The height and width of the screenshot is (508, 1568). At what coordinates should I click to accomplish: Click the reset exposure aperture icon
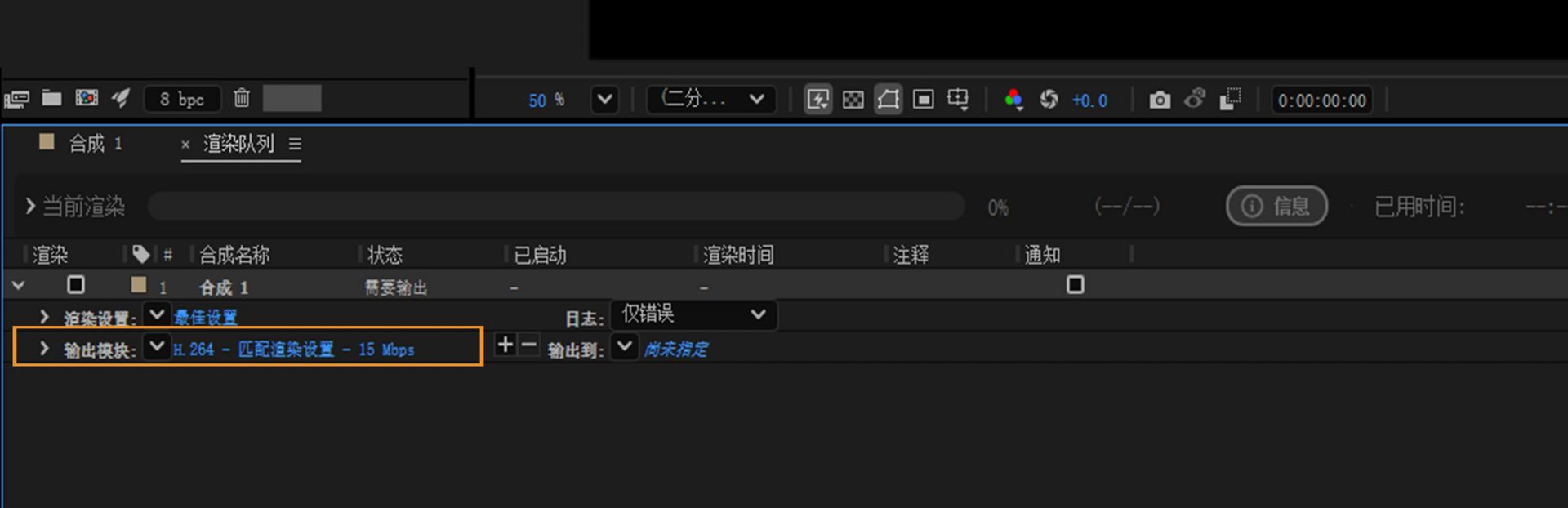1049,100
